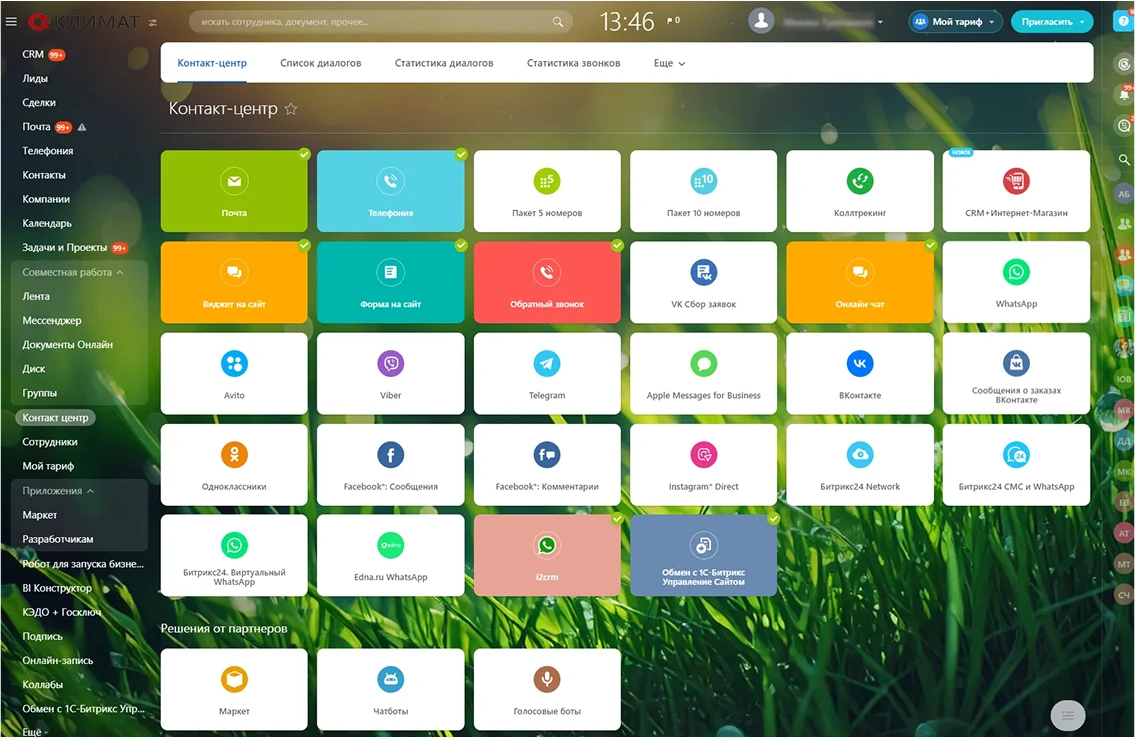This screenshot has height=738, width=1135.
Task: Open the Голосовые боты tile
Action: tap(547, 690)
